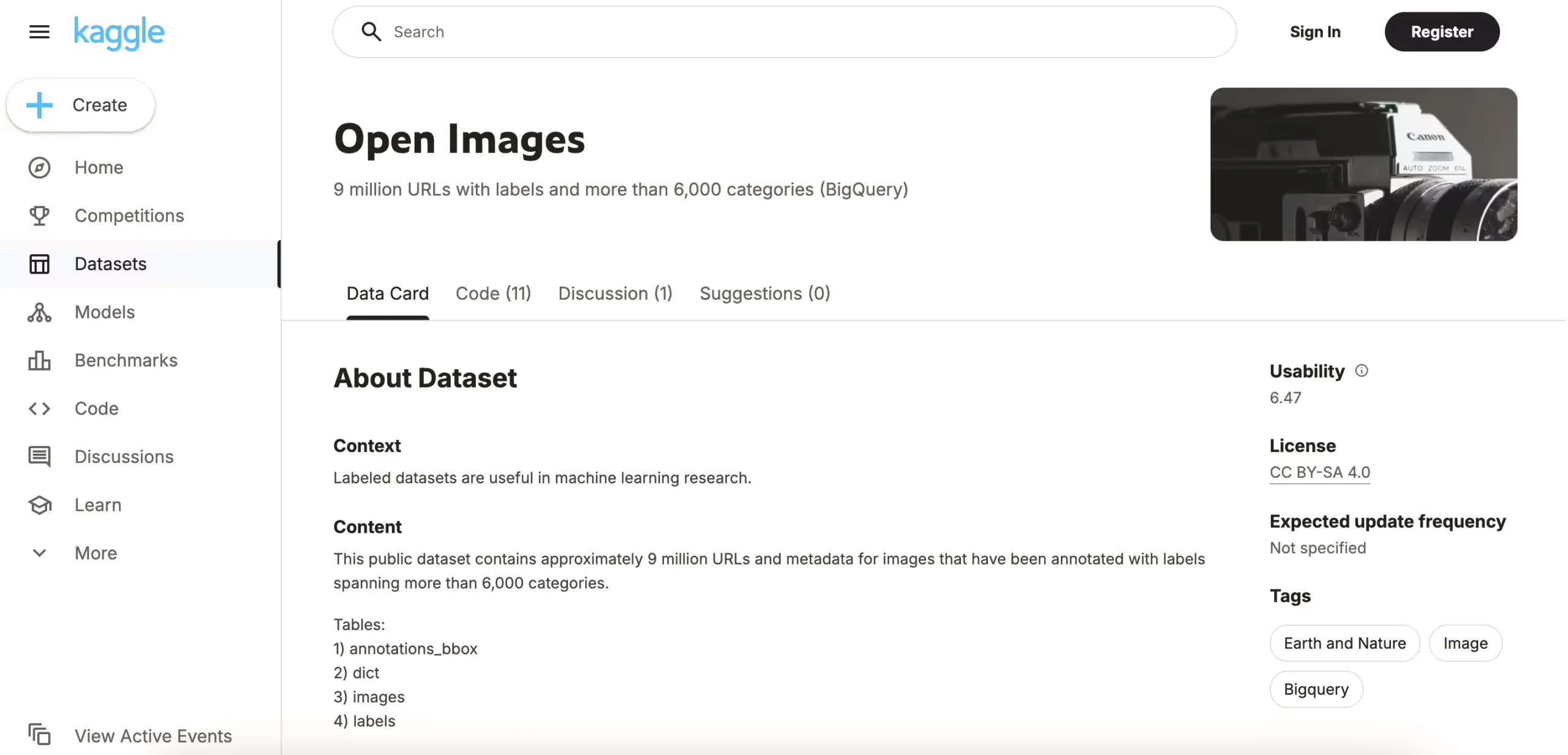Click the License heading
This screenshot has height=755, width=1568.
coord(1302,445)
